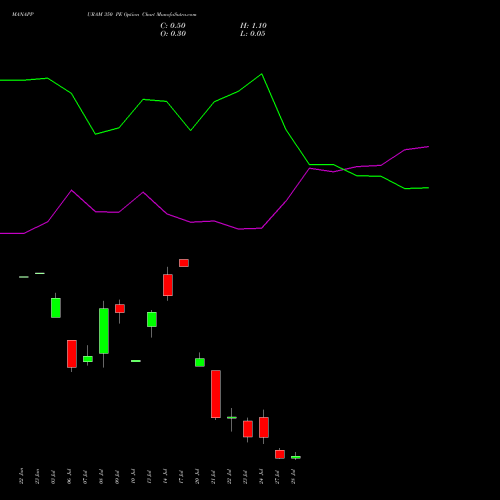The width and height of the screenshot is (500, 500).
Task: Click the close price value C: 0.50
Action: pyautogui.click(x=173, y=26)
